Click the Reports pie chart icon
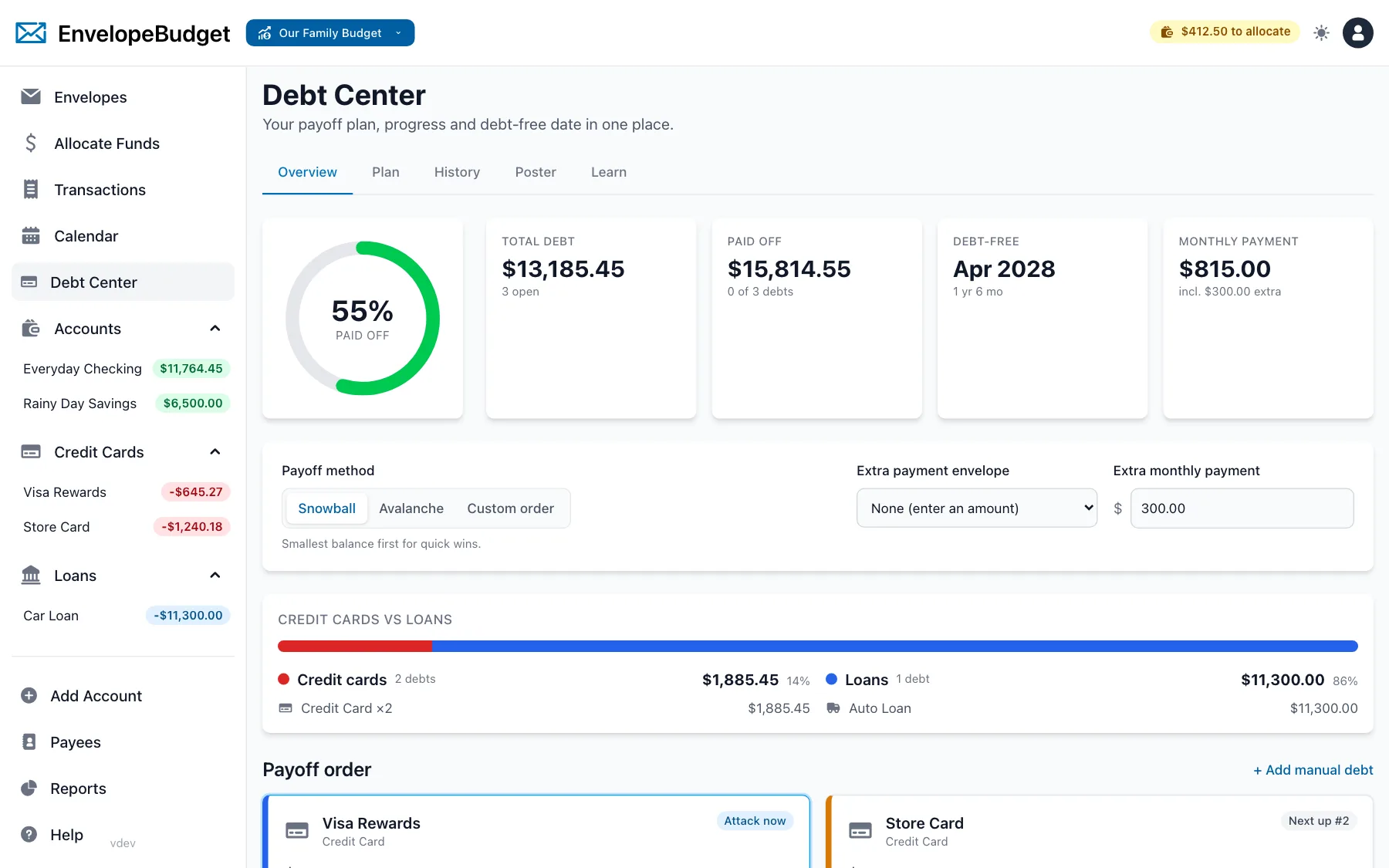1389x868 pixels. point(29,788)
